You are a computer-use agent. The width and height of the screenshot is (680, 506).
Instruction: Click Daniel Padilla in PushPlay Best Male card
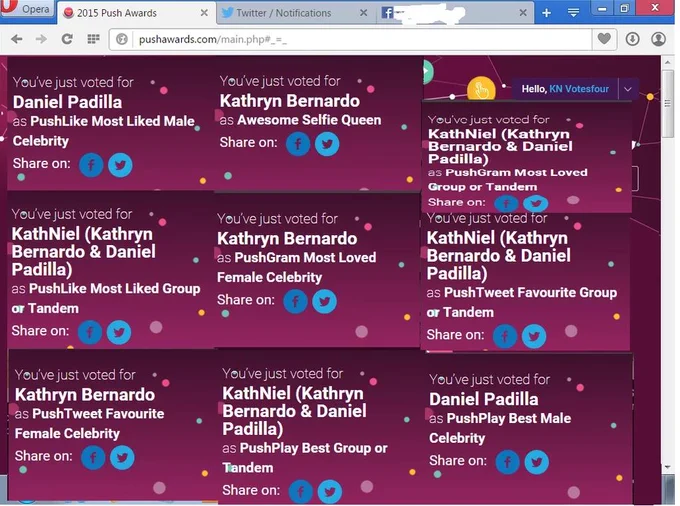[x=484, y=399]
